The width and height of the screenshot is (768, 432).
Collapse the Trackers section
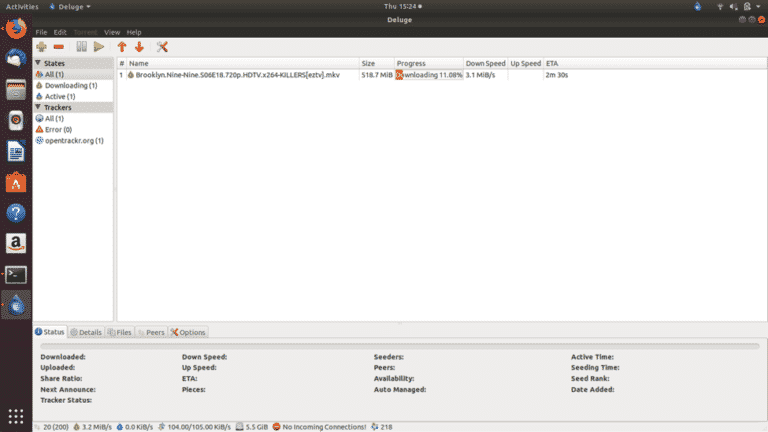(x=38, y=107)
